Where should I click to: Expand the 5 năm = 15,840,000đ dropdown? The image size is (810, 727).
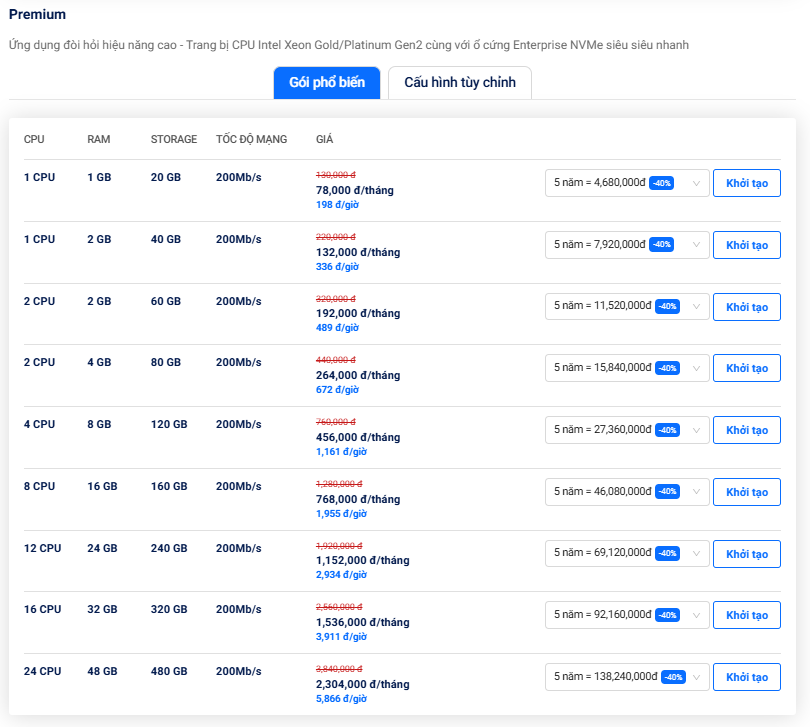click(627, 368)
